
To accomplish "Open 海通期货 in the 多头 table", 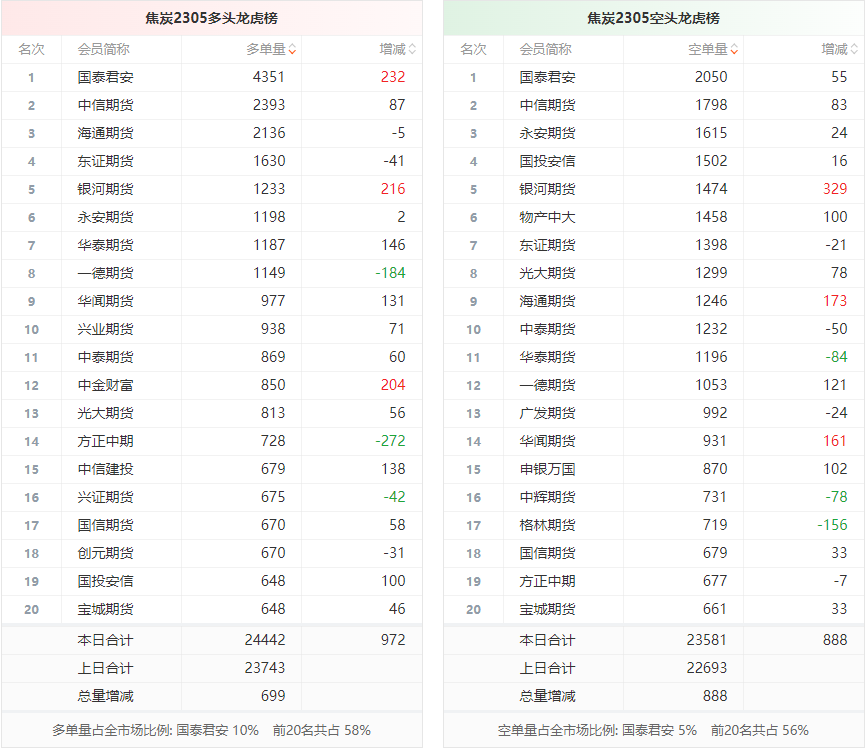I will coord(105,133).
